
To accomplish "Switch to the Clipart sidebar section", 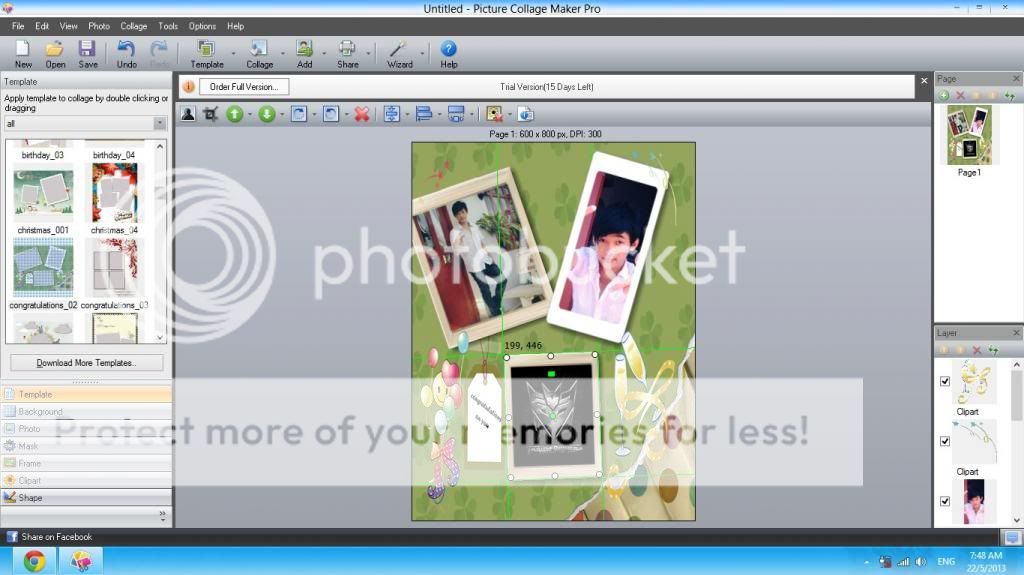I will [x=86, y=480].
